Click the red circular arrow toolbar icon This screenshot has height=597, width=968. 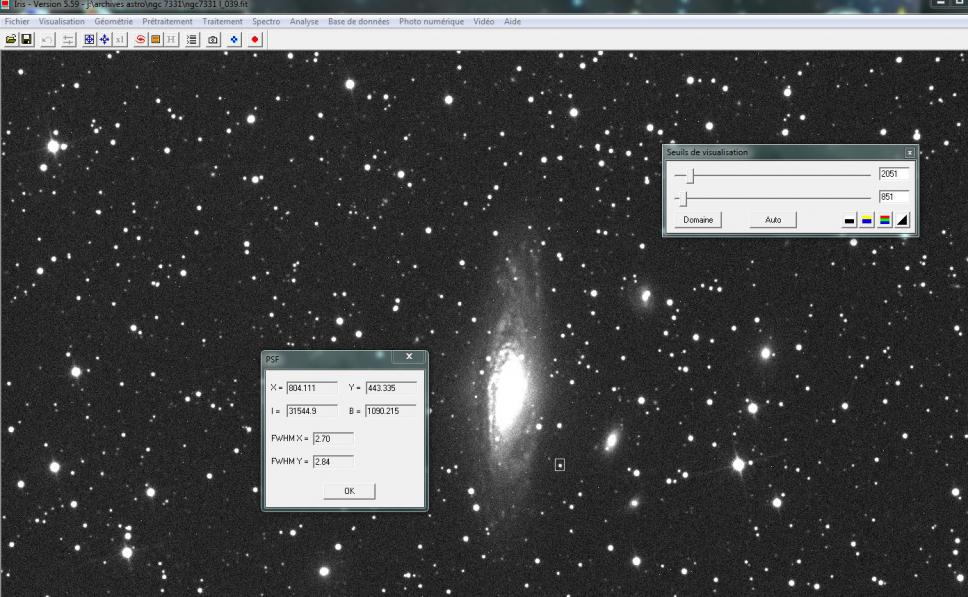[x=140, y=40]
